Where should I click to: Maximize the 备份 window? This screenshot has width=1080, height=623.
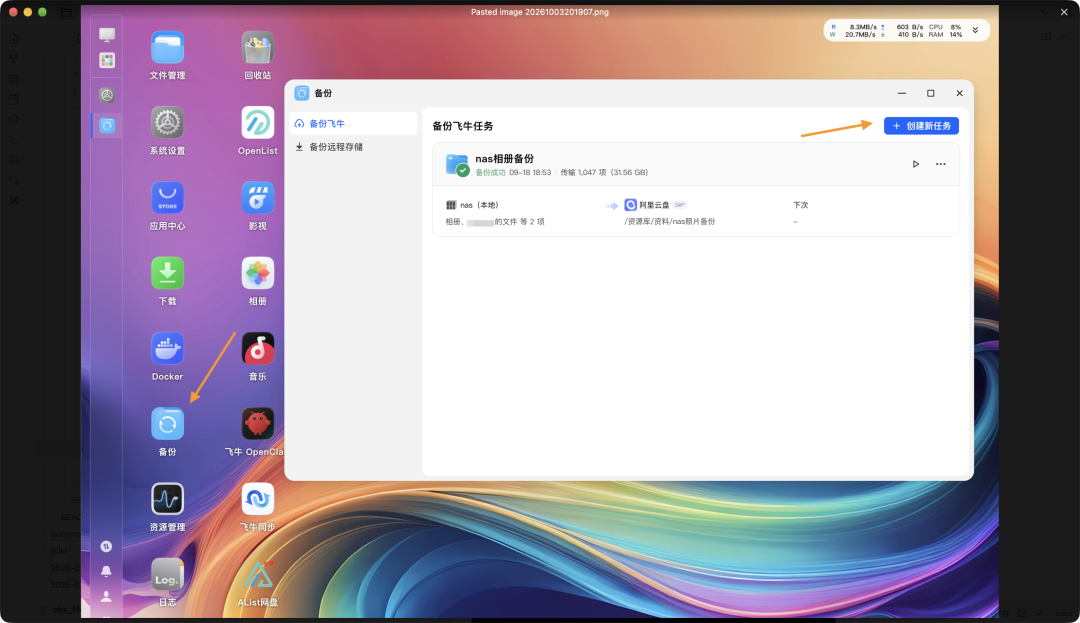pyautogui.click(x=931, y=94)
